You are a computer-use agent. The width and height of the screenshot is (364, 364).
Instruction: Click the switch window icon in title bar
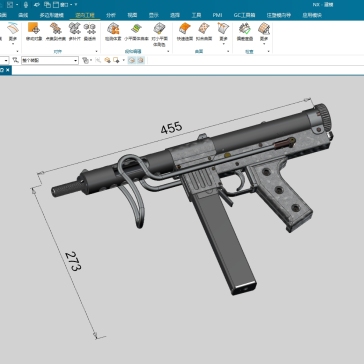(47, 5)
